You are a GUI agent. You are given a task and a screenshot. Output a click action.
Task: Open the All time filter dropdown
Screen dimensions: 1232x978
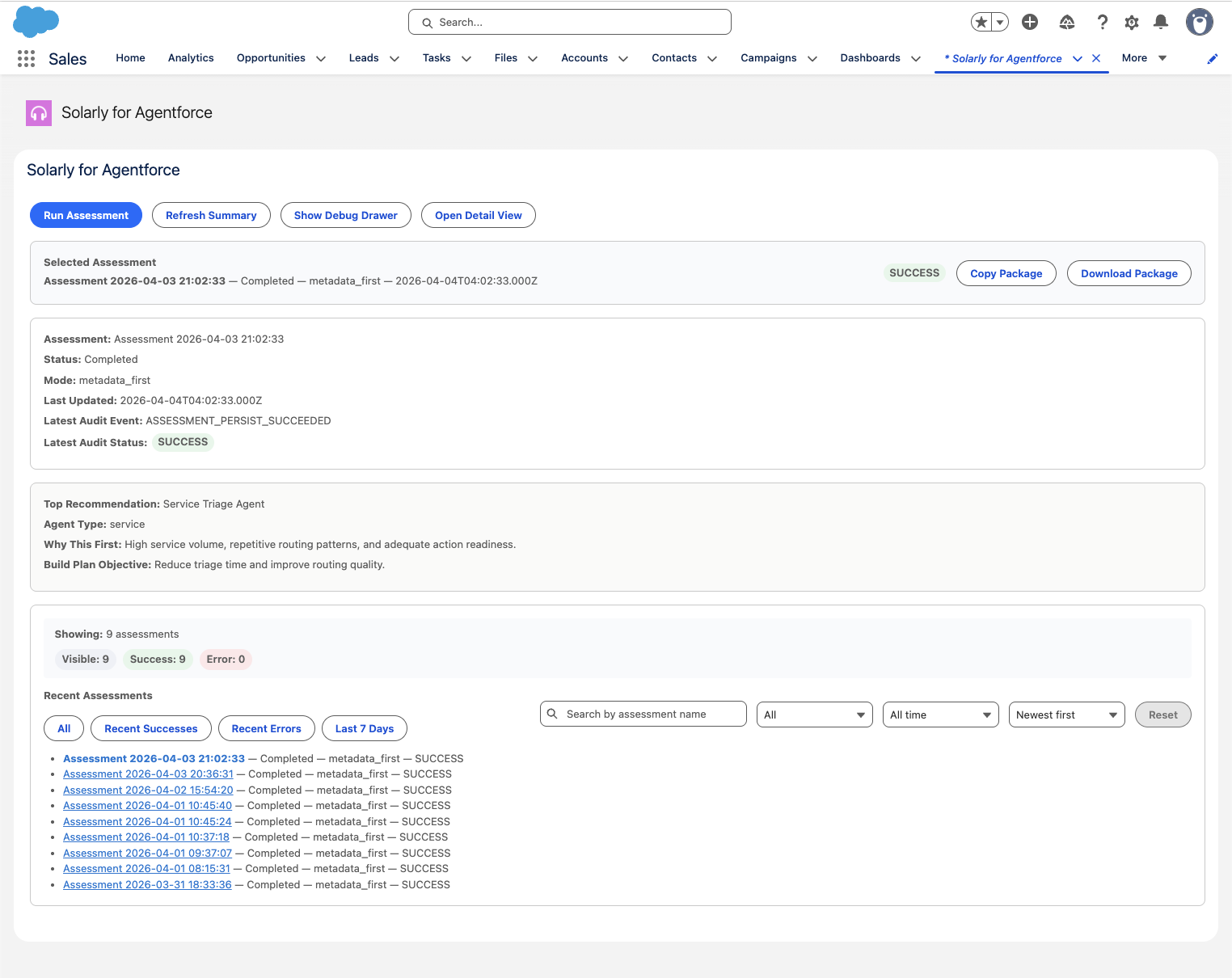point(941,715)
